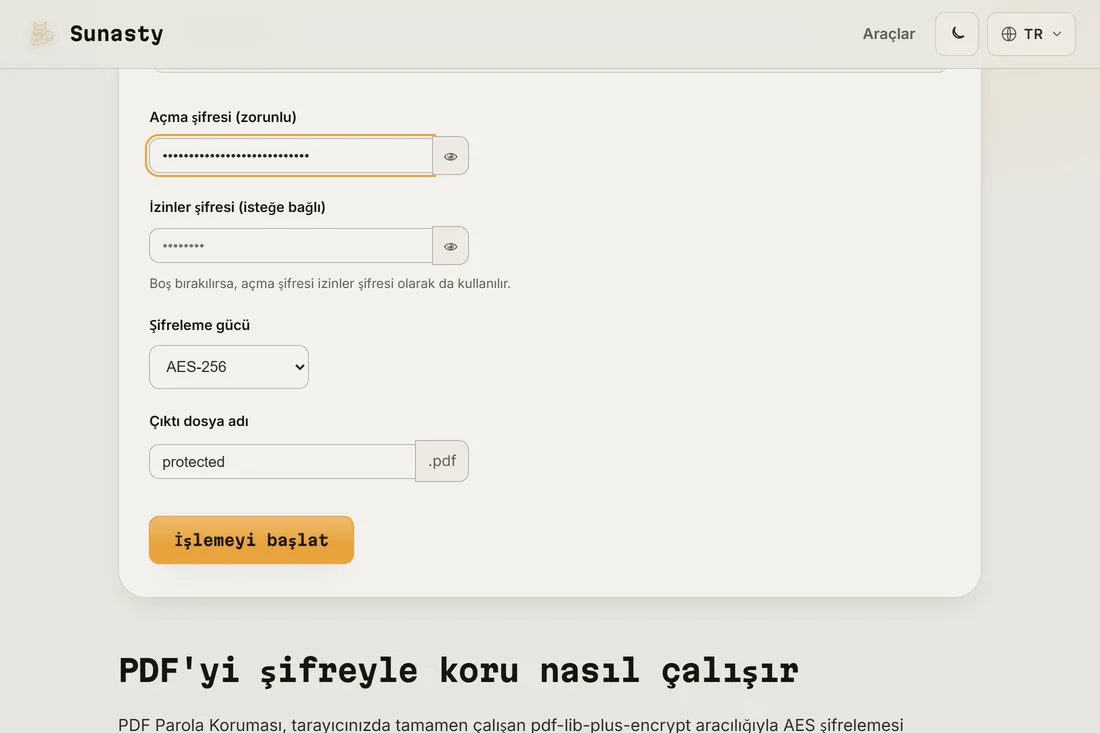Click the globe icon in language selector
This screenshot has width=1100, height=733.
point(1009,34)
